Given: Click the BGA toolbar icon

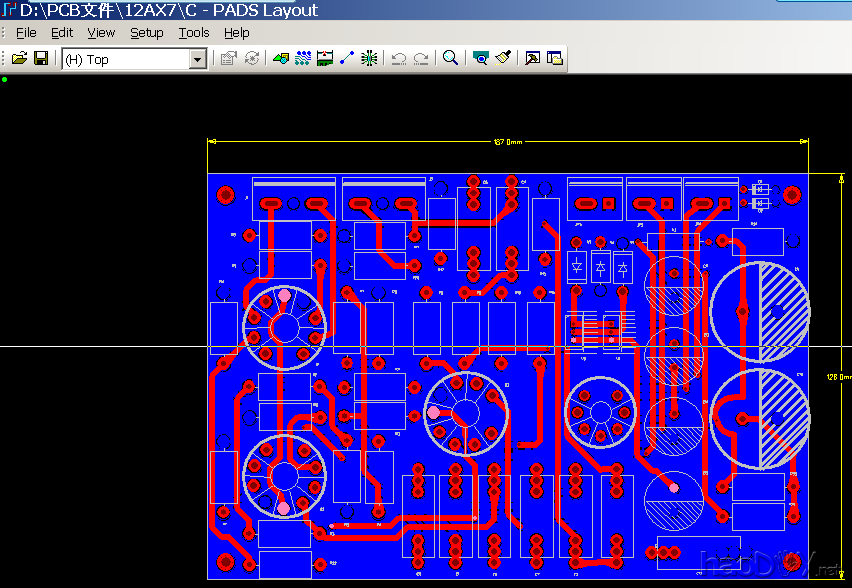Looking at the screenshot, I should [369, 59].
